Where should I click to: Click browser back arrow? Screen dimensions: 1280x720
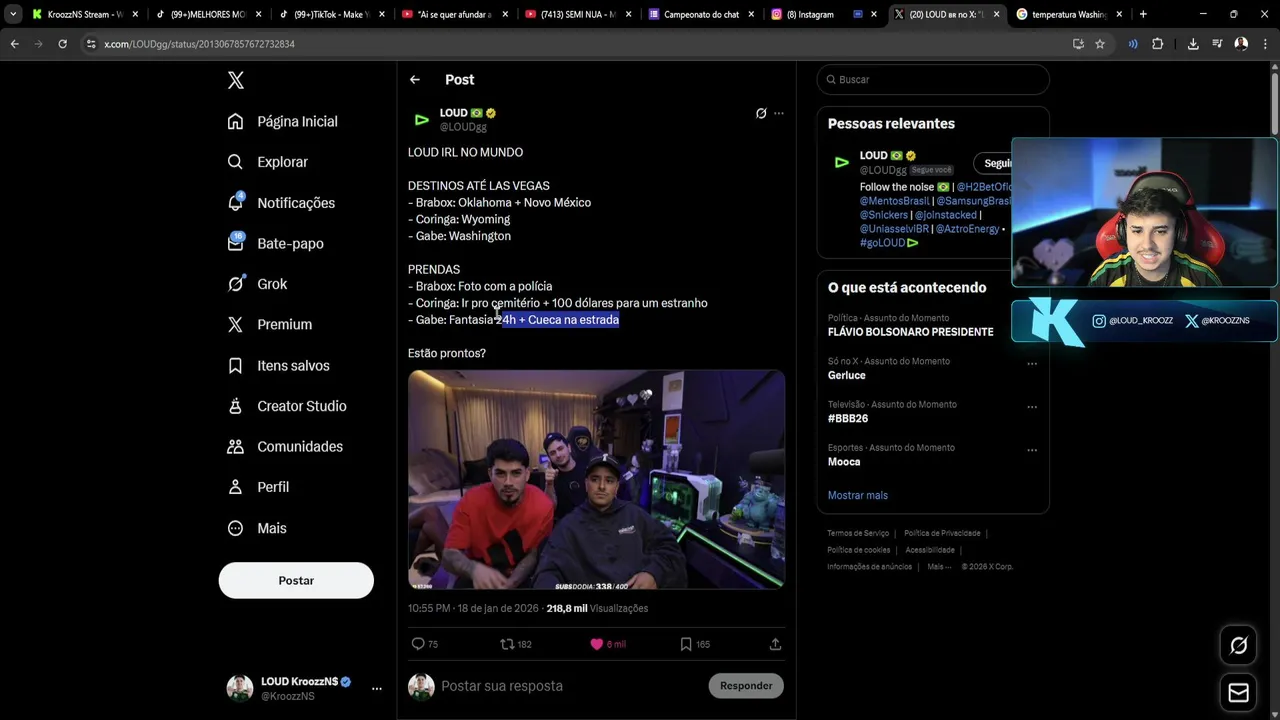(x=14, y=44)
